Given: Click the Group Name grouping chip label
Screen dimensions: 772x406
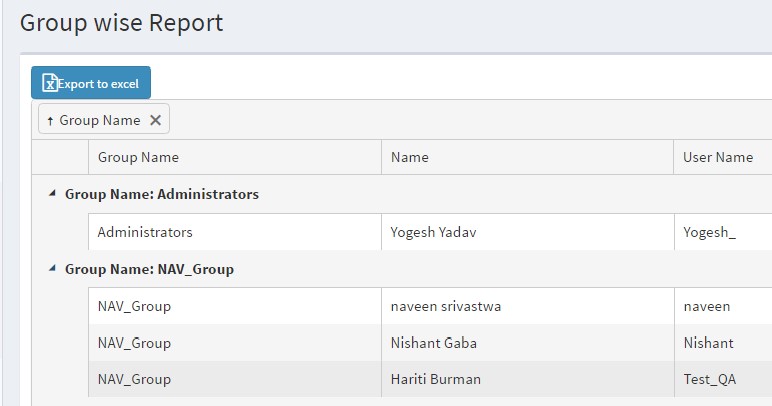Looking at the screenshot, I should (x=100, y=120).
